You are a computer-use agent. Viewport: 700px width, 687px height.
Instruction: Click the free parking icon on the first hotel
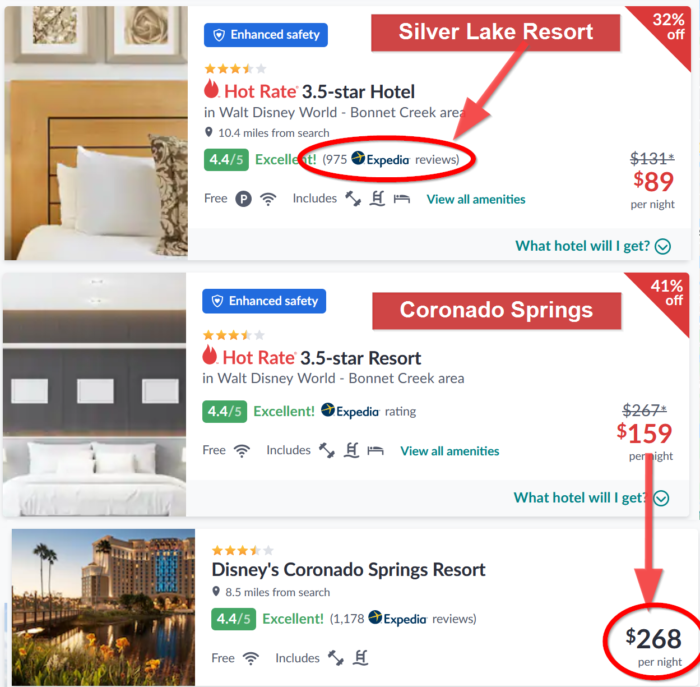pyautogui.click(x=243, y=199)
